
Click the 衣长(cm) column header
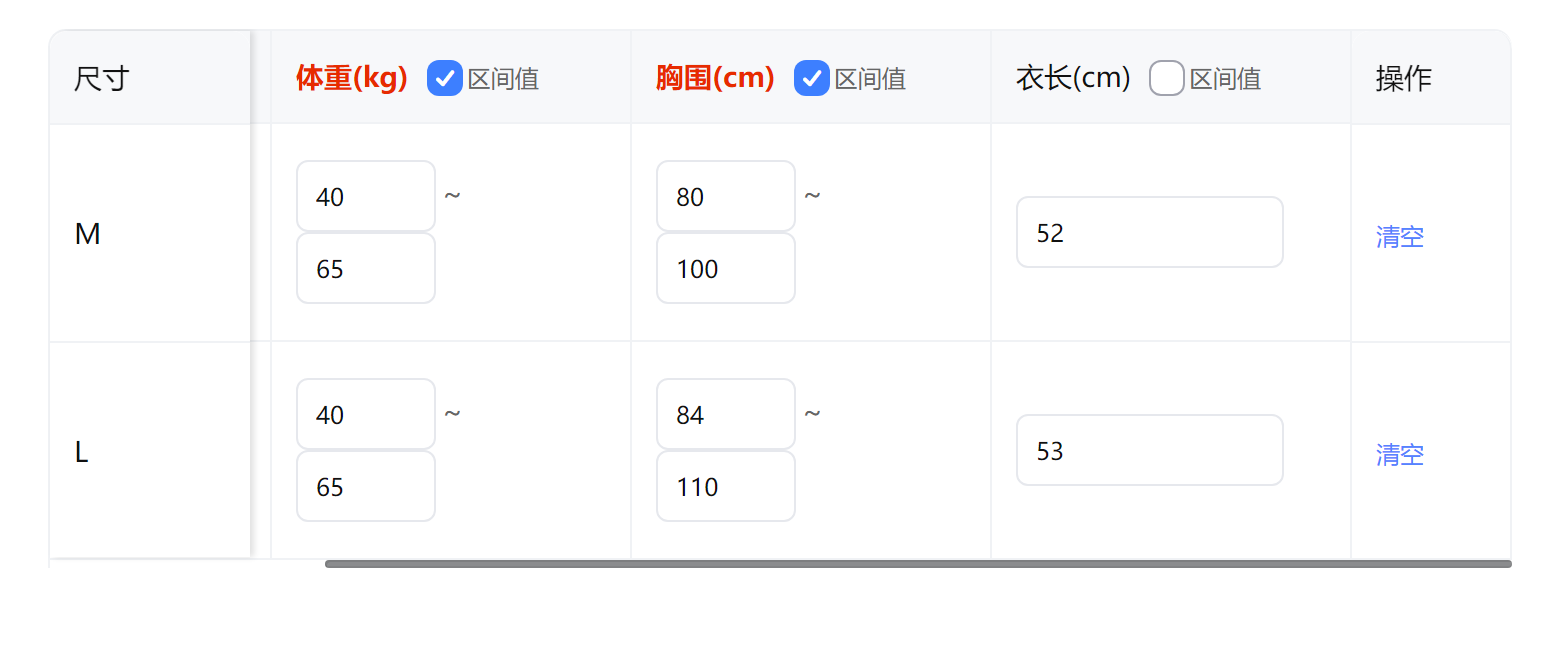pos(1073,78)
